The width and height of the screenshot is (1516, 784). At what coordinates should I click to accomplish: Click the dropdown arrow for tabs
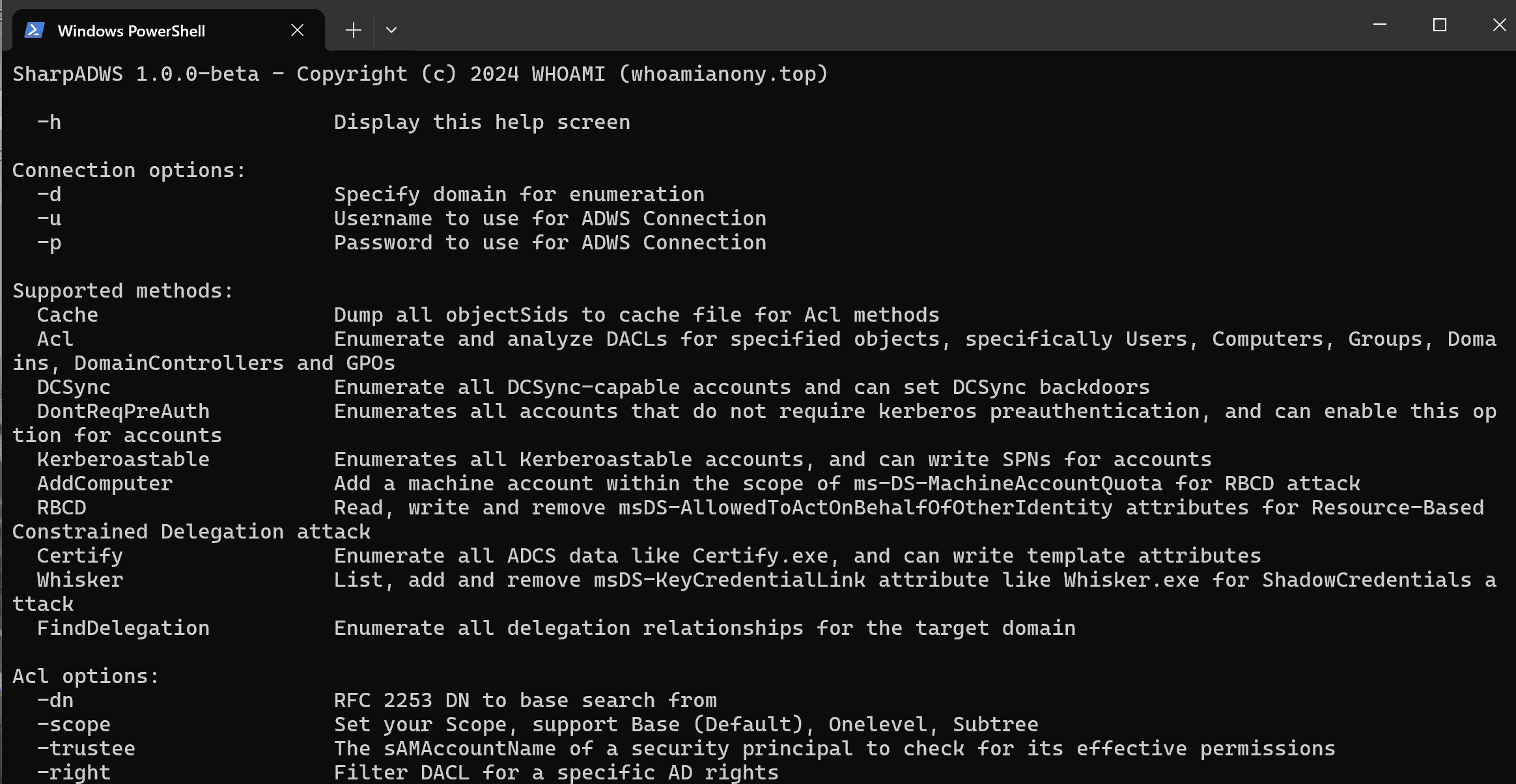(391, 29)
